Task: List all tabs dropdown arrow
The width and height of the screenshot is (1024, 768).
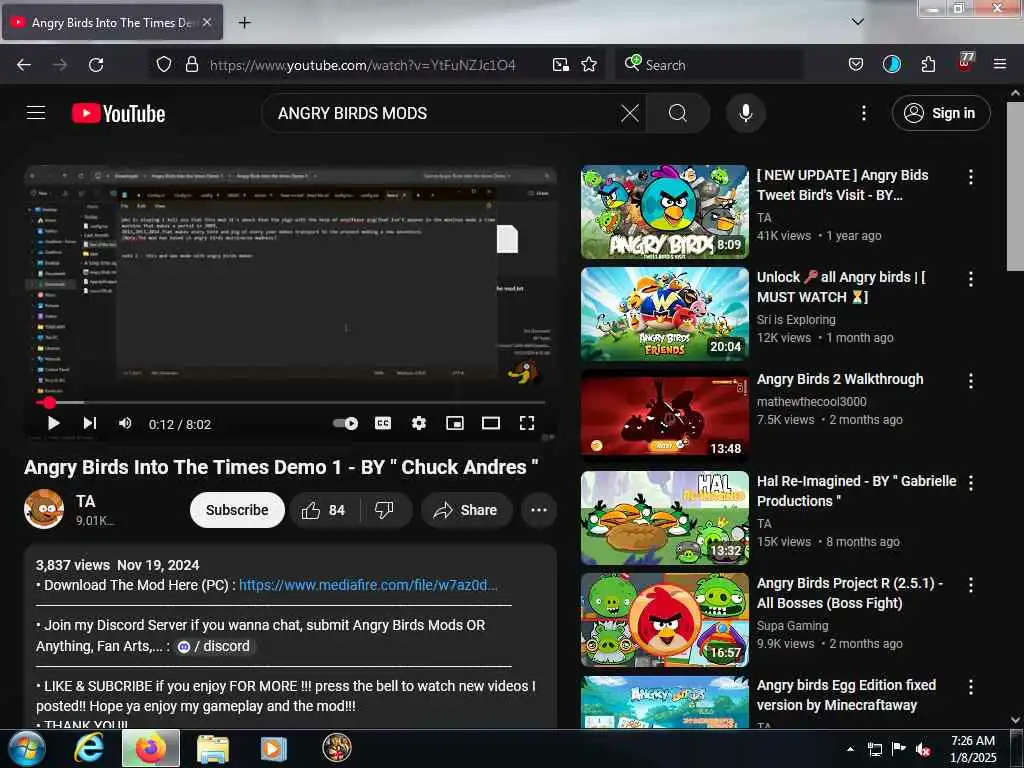Action: (857, 22)
